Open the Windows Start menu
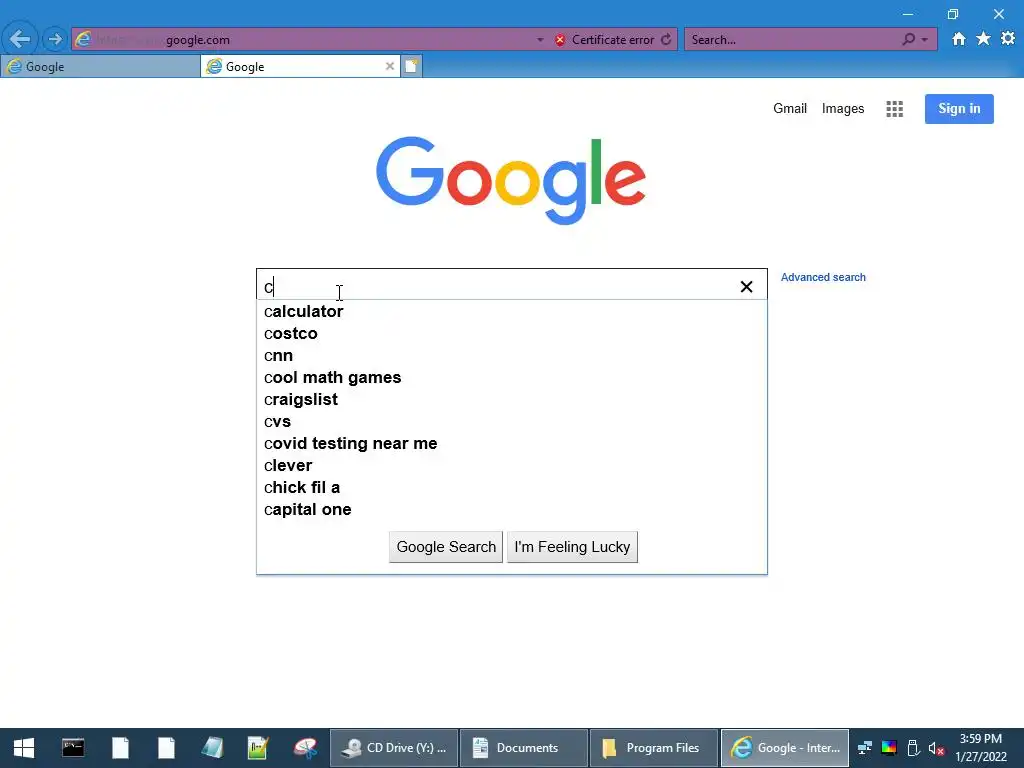The height and width of the screenshot is (768, 1024). click(x=24, y=748)
